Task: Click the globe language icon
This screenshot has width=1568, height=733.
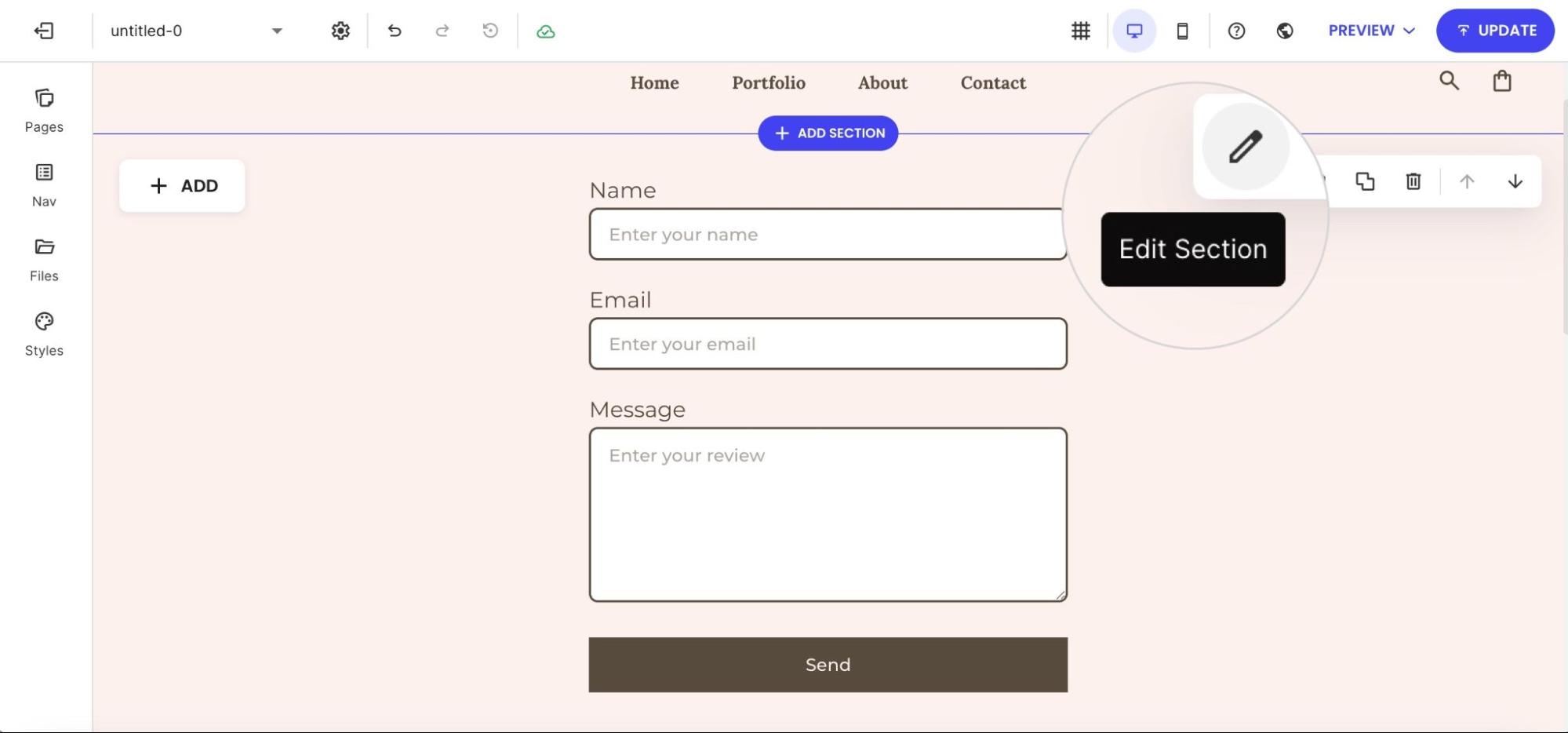Action: point(1285,31)
